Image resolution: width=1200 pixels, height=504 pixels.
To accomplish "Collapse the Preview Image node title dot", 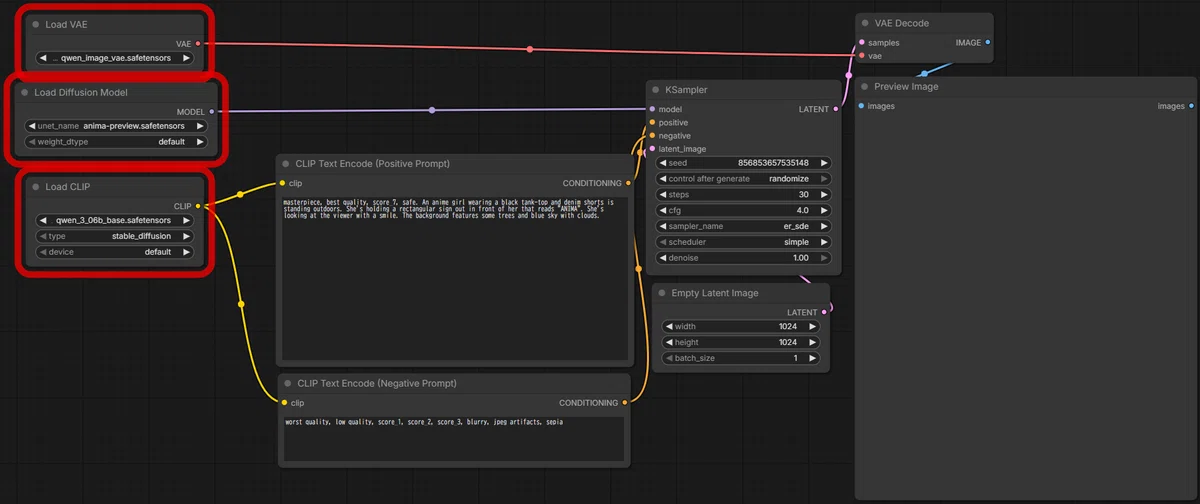I will (864, 87).
